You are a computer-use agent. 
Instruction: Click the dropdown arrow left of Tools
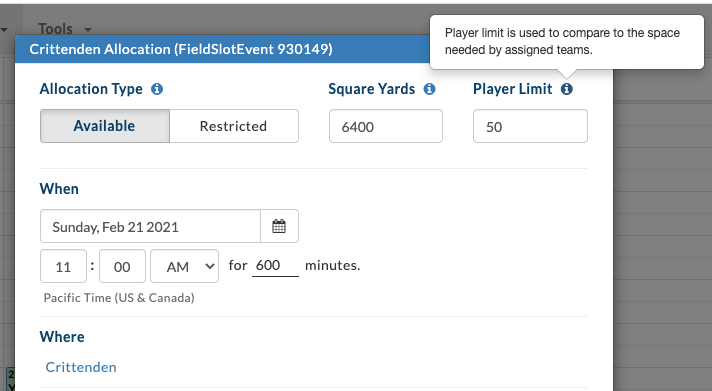tap(4, 30)
